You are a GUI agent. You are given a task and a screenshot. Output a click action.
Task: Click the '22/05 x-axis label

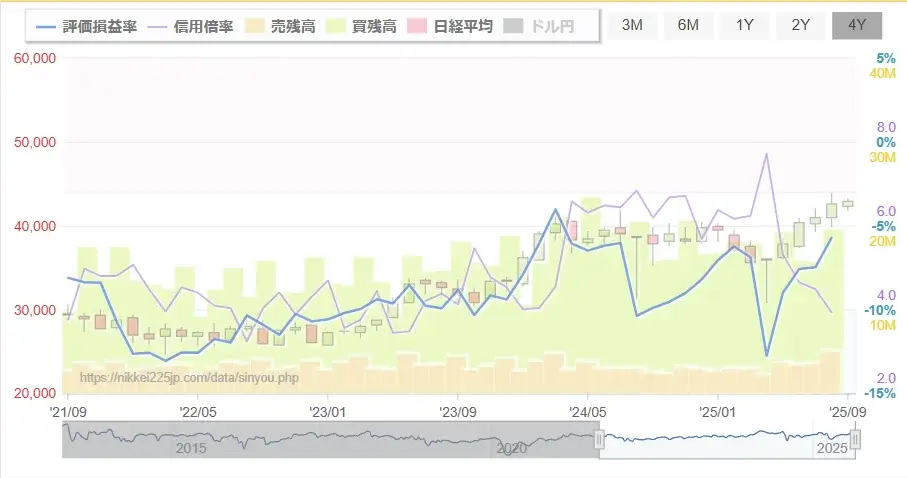(198, 412)
